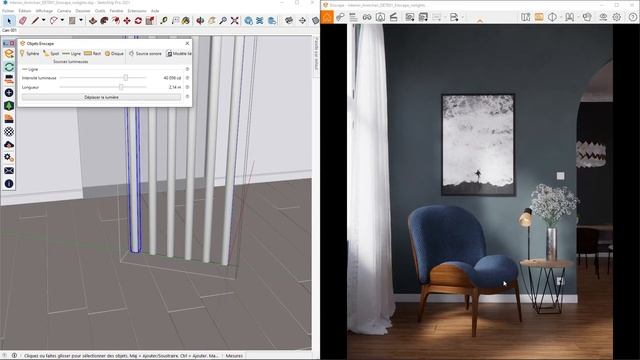Start Enscape from left vertical toolbar
Viewport: 640px width, 360px height.
(9, 53)
